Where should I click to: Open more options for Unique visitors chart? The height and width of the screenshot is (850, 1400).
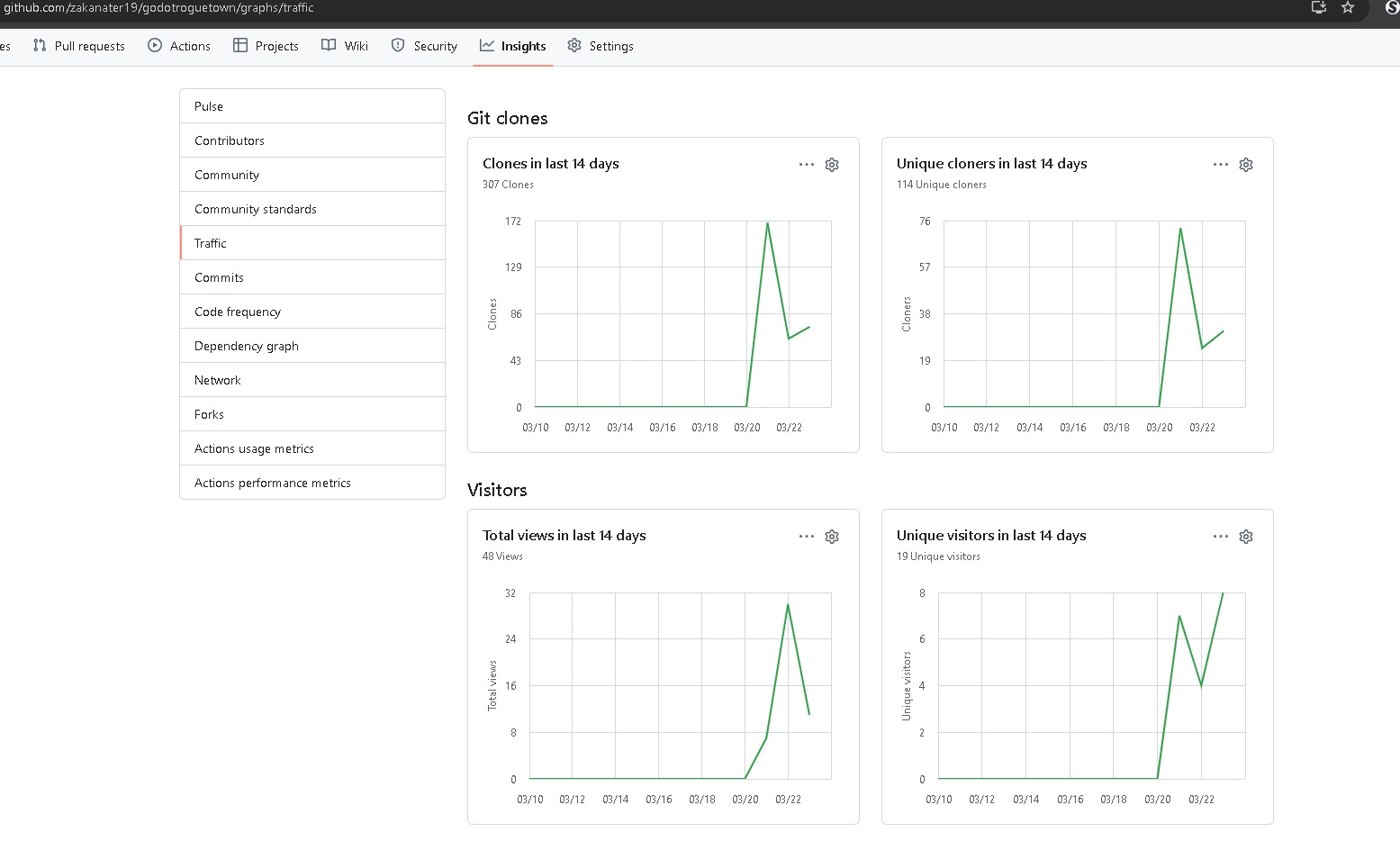(x=1221, y=537)
